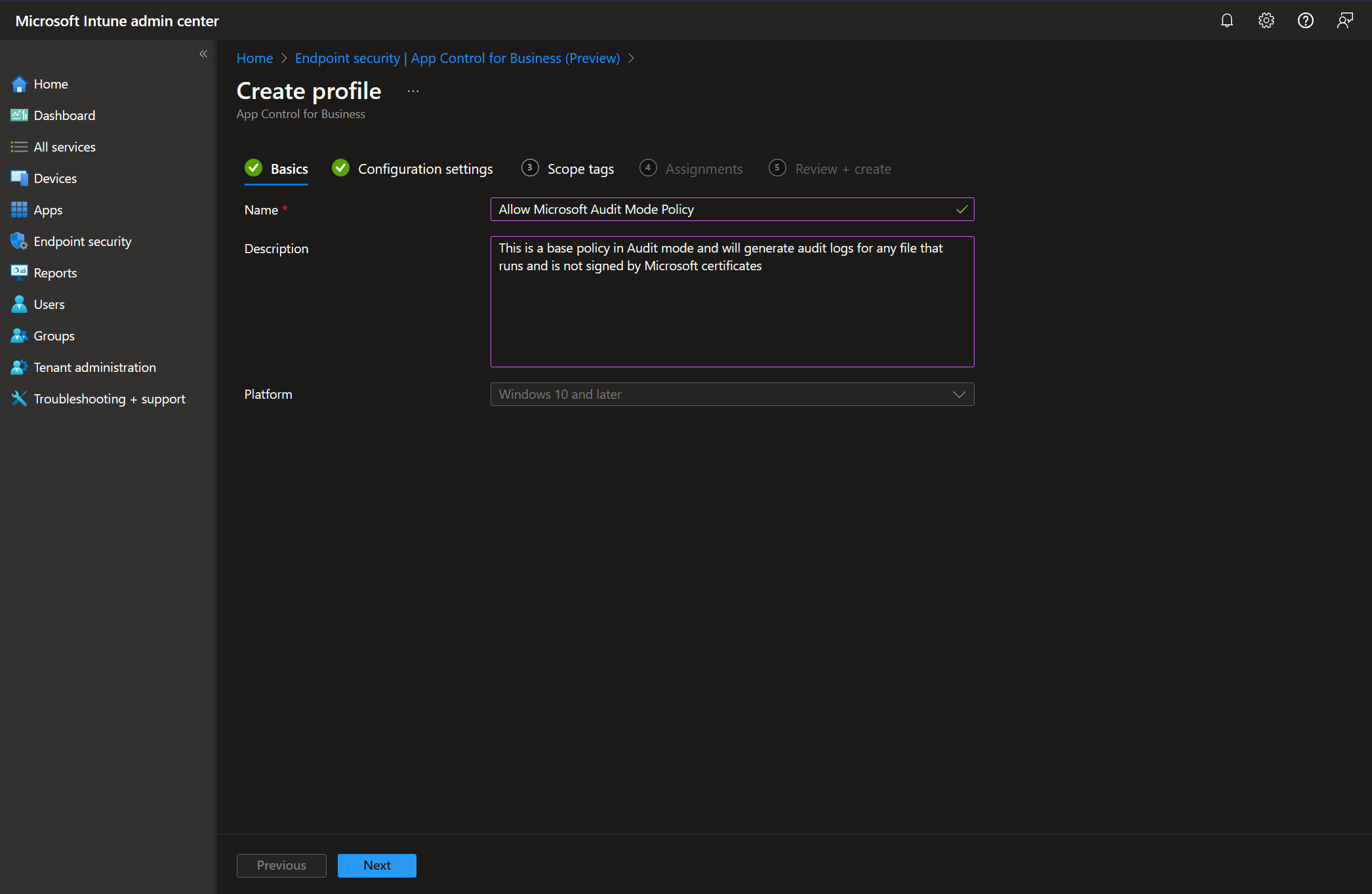Click the Reports icon in sidebar
The height and width of the screenshot is (894, 1372).
click(x=19, y=273)
